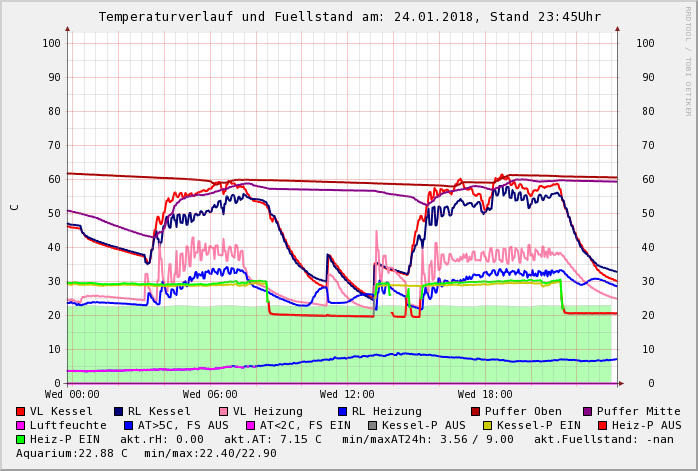Select the green Heiz-P EIN swatch
Image resolution: width=698 pixels, height=471 pixels.
[x=20, y=439]
